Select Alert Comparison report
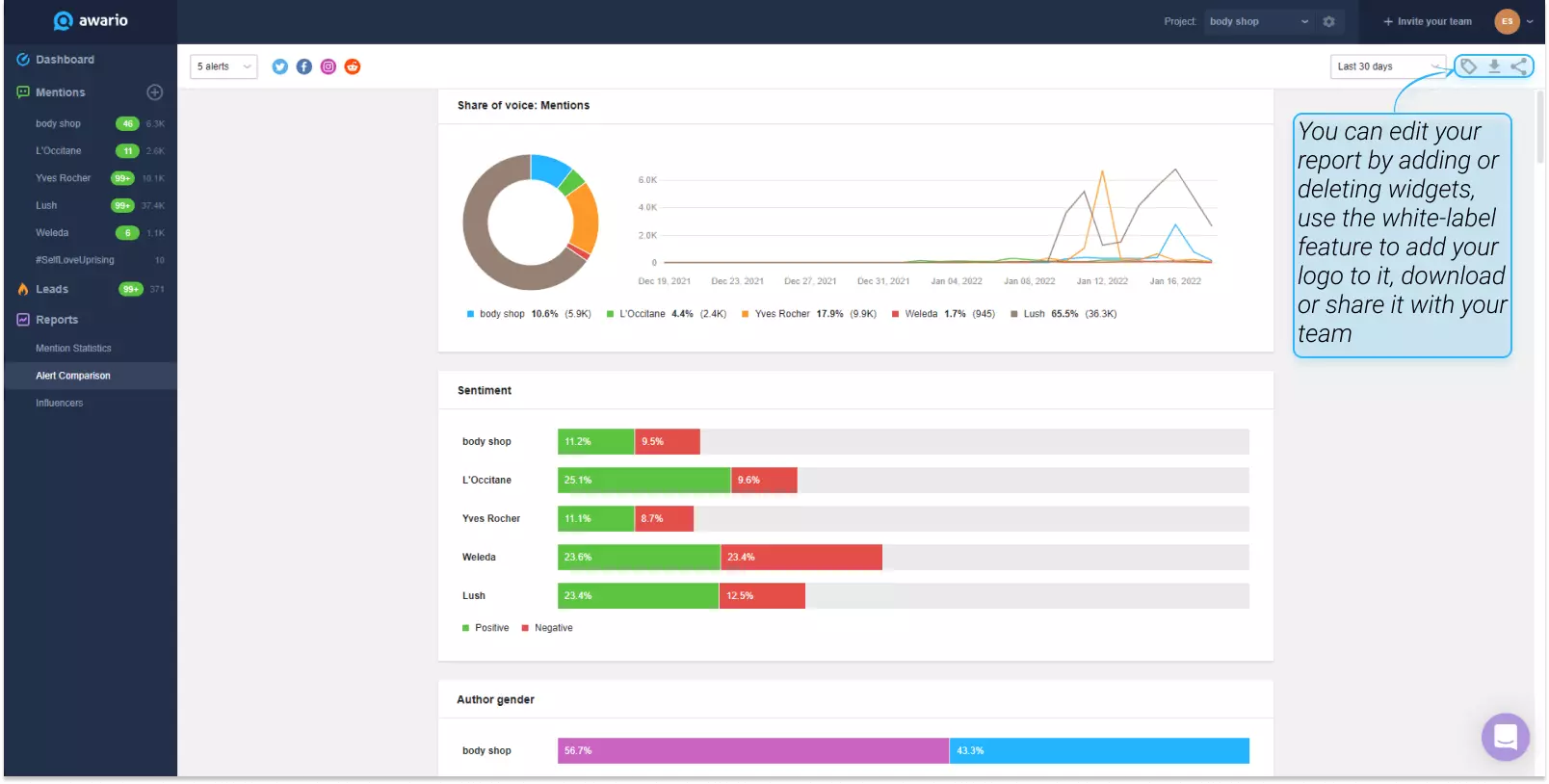 (x=91, y=376)
